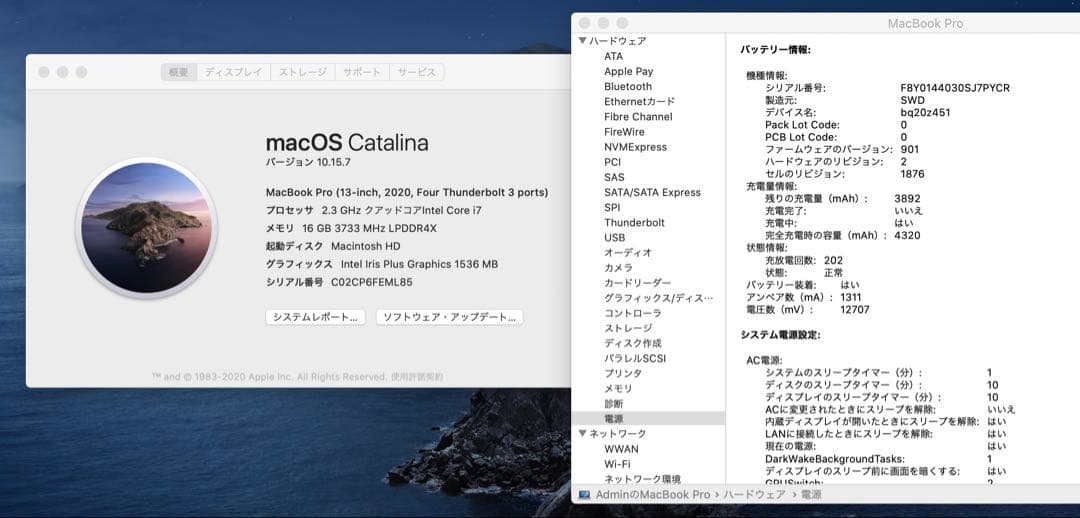1080x518 pixels.
Task: Collapse the ネットワーク section triangle
Action: point(582,433)
